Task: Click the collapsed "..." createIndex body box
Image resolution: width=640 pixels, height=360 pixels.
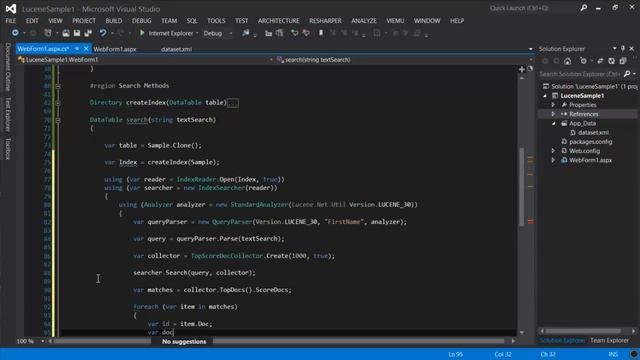Action: coord(233,103)
